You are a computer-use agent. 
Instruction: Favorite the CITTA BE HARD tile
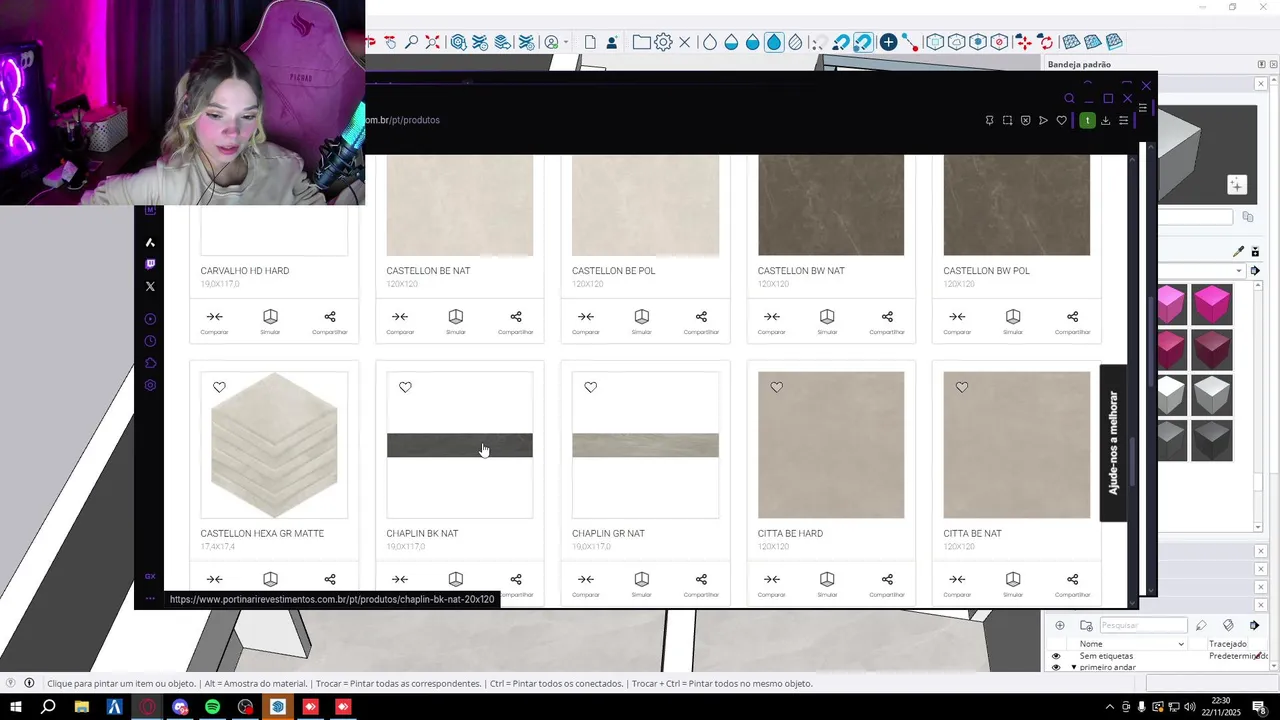pos(776,387)
